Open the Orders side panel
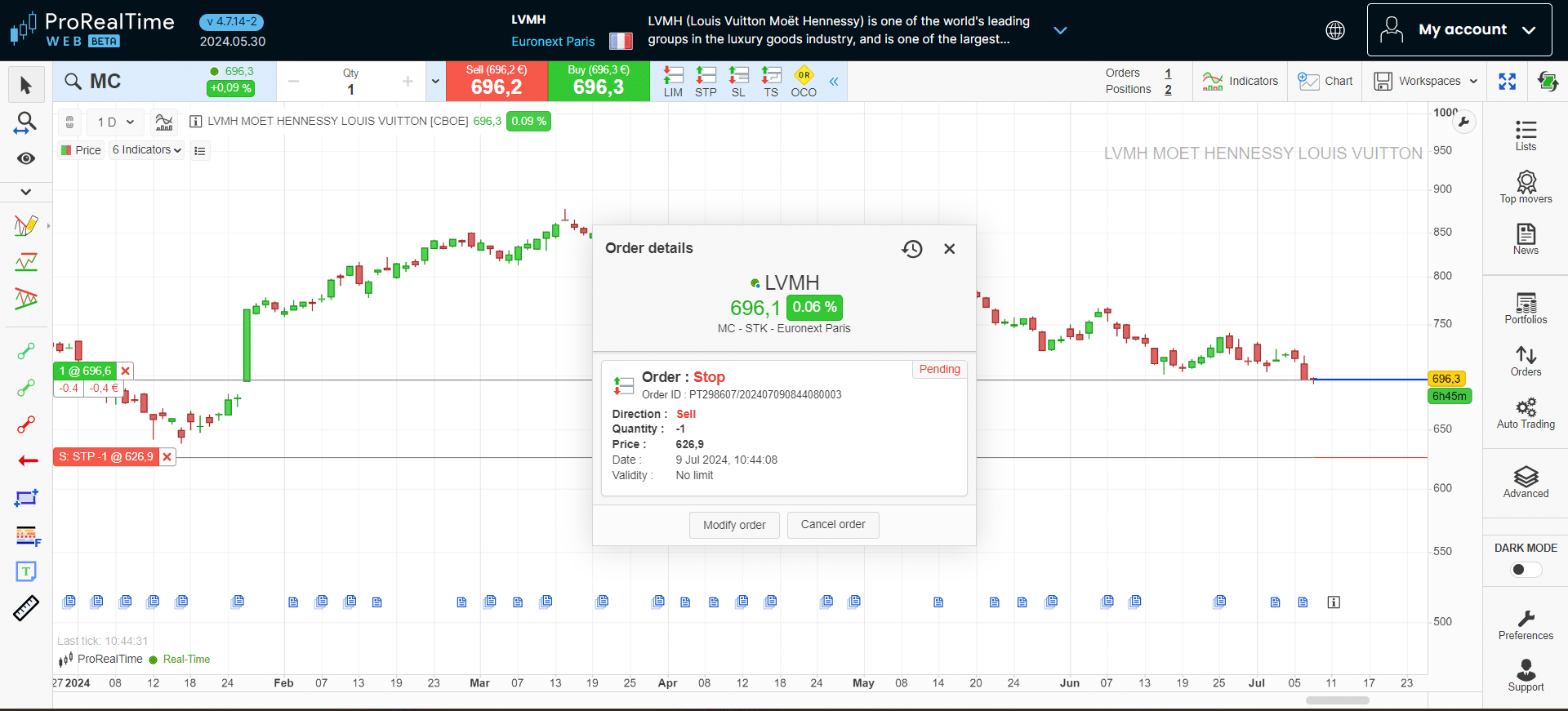The image size is (1568, 711). pyautogui.click(x=1526, y=361)
